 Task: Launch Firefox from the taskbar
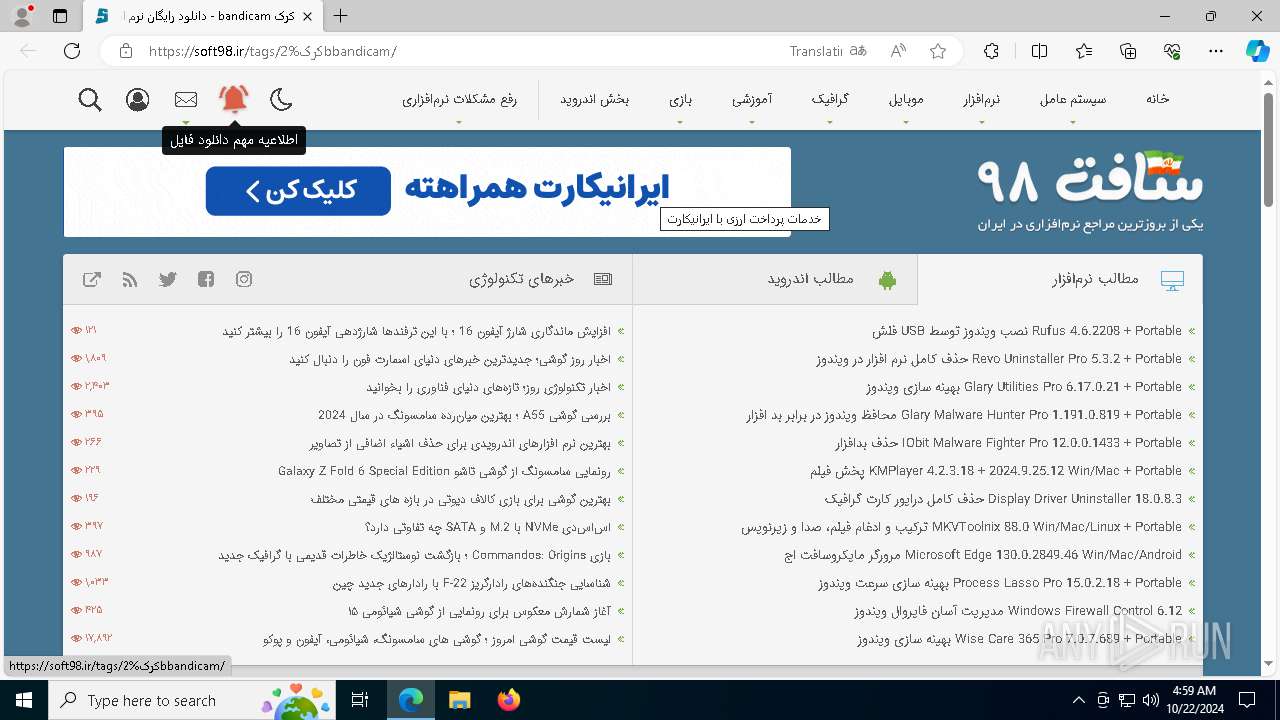(x=508, y=700)
